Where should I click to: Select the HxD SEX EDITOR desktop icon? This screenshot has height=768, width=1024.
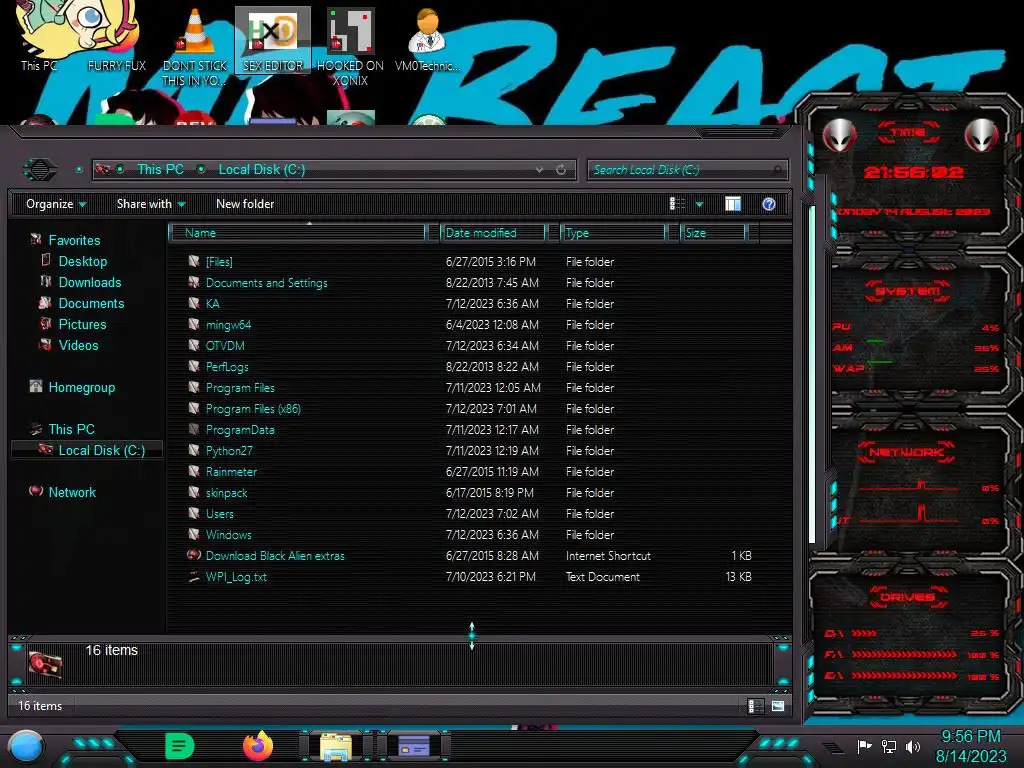coord(273,40)
